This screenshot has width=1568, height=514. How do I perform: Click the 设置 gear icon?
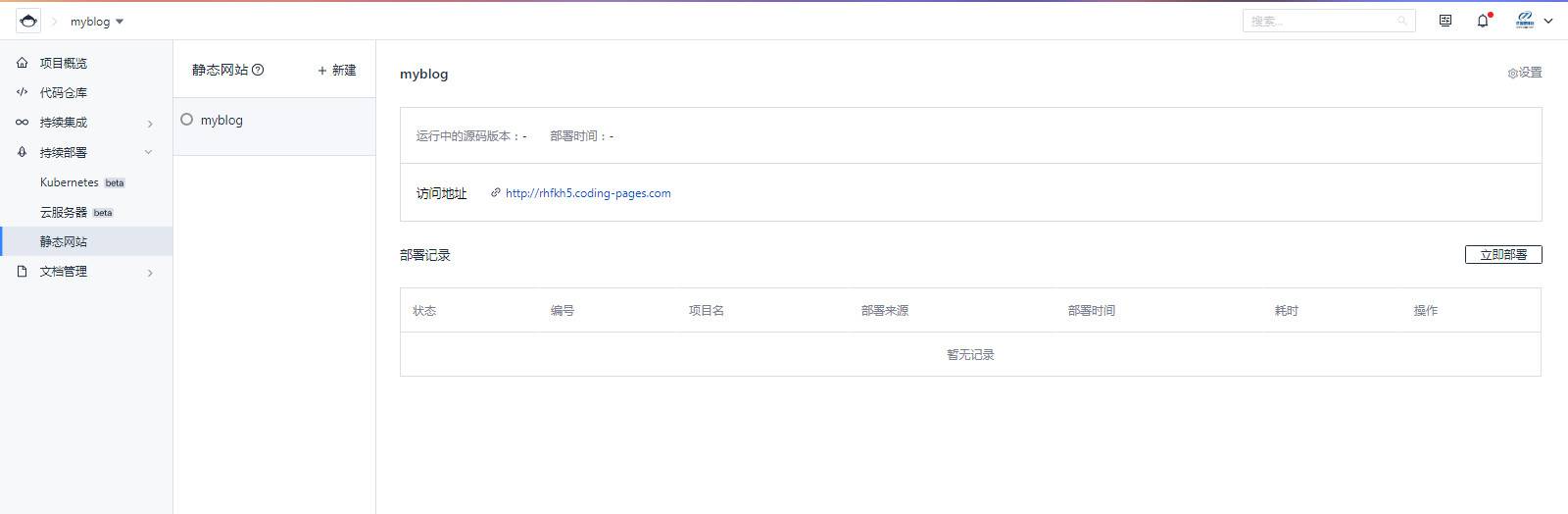click(1513, 74)
